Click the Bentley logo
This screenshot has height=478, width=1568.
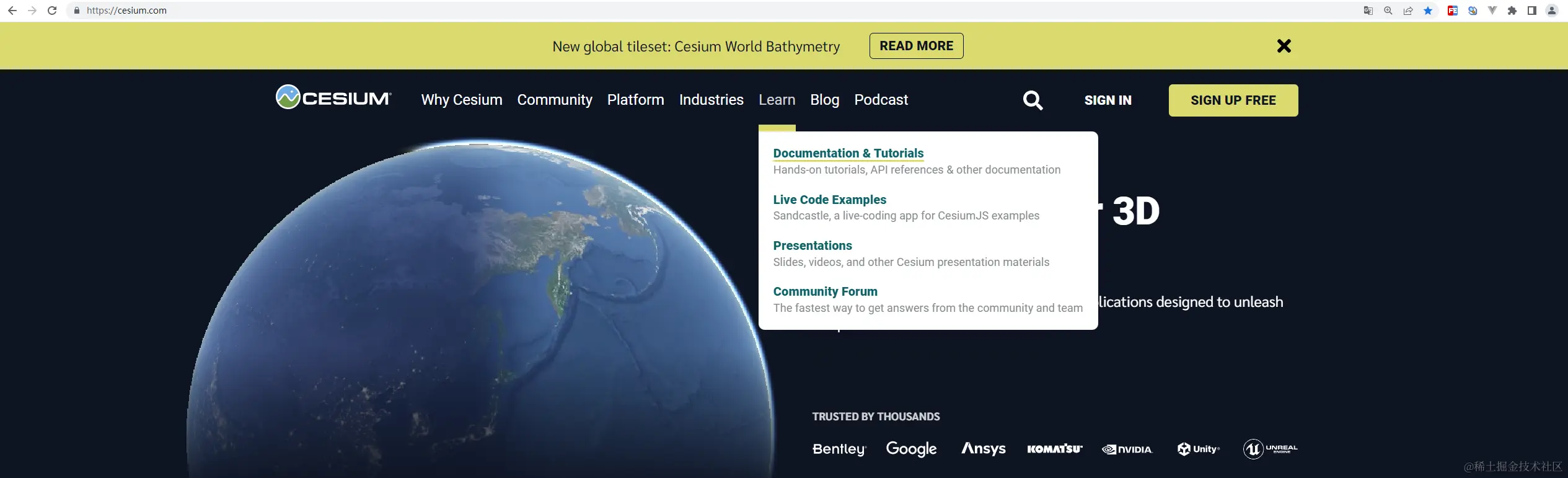(839, 449)
